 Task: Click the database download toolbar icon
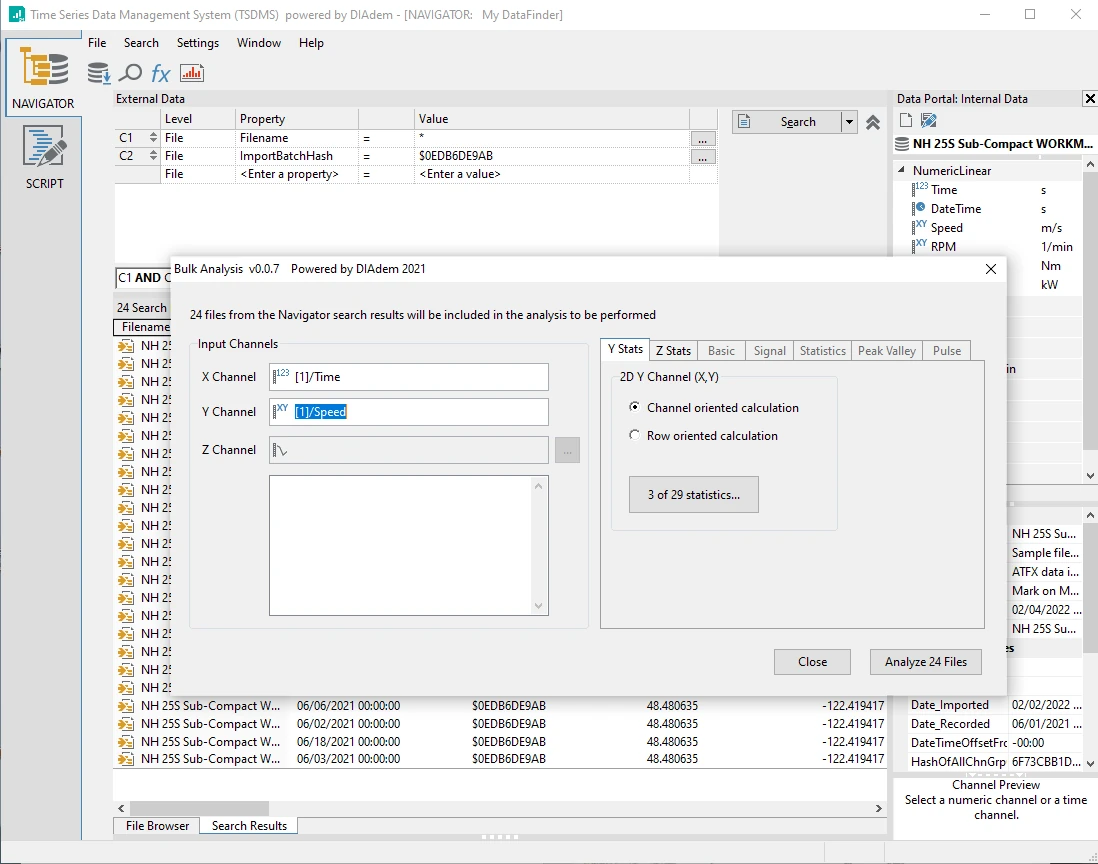[x=99, y=73]
